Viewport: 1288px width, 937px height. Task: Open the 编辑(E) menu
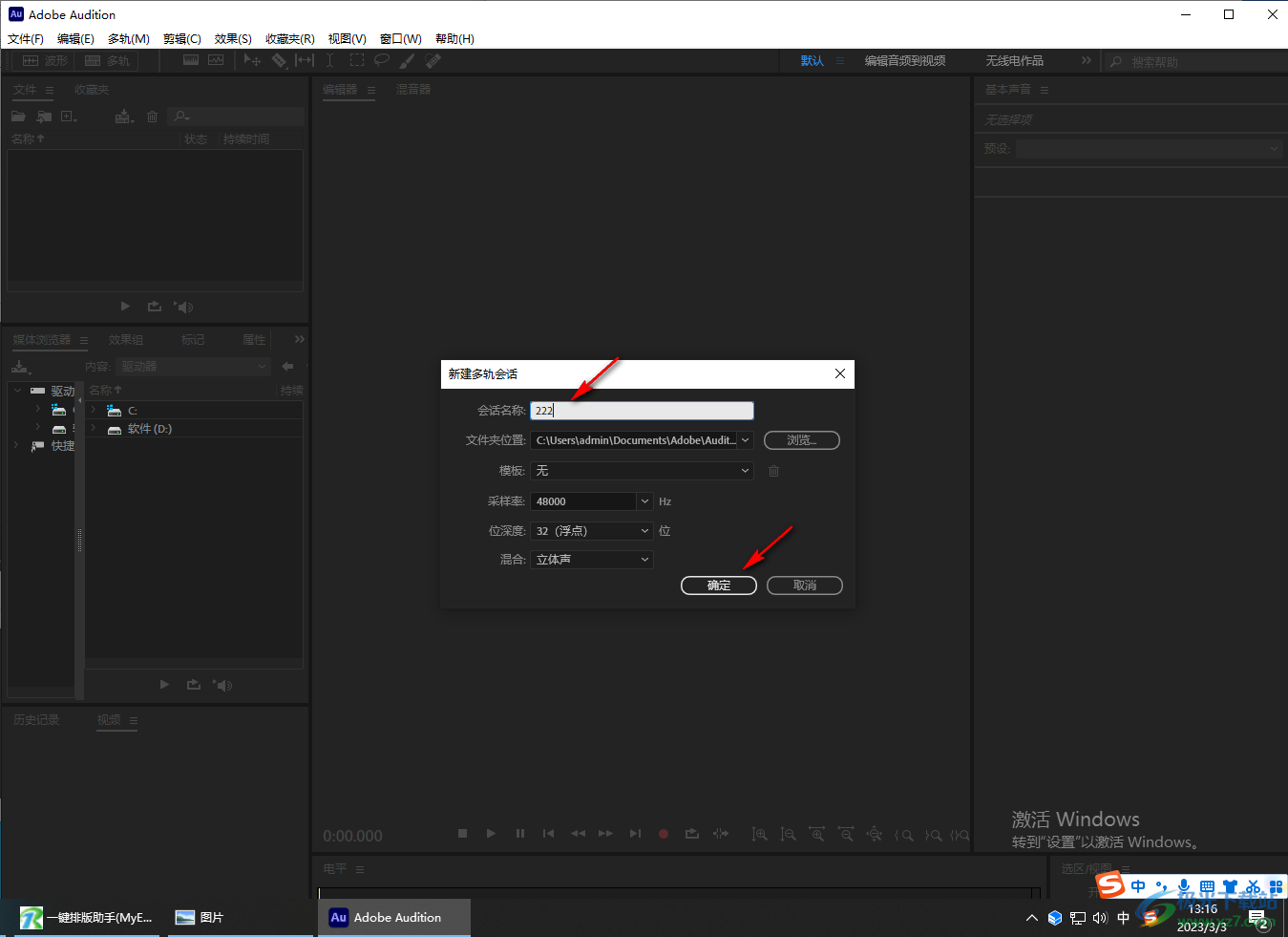coord(75,39)
